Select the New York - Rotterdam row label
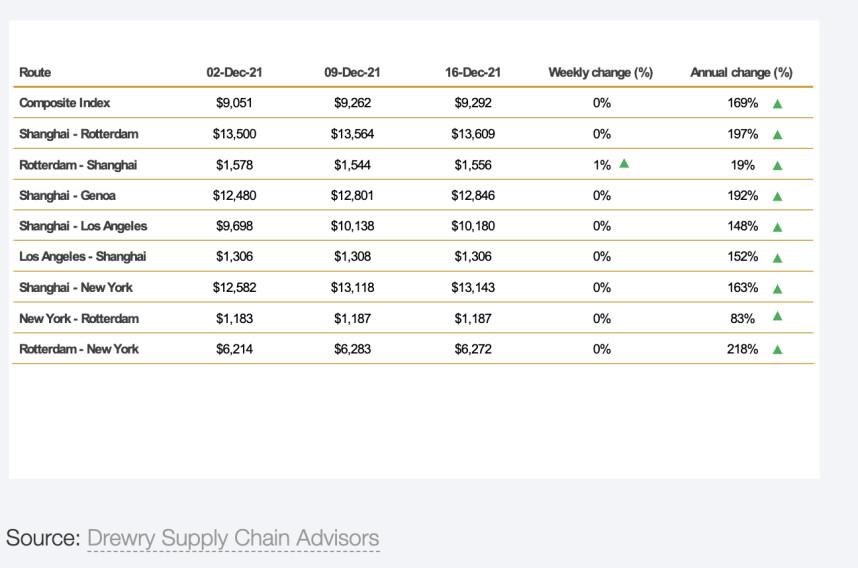The width and height of the screenshot is (858, 568). [79, 318]
